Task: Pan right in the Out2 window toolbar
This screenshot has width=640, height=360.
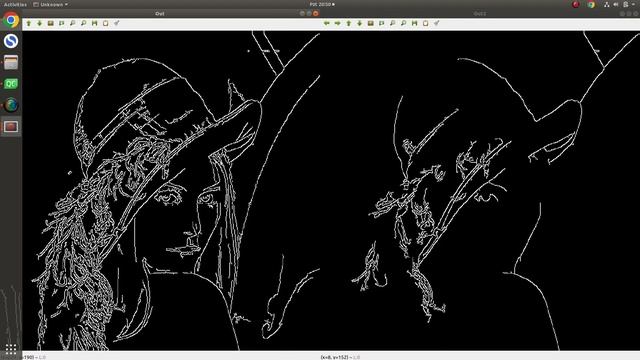Action: [x=338, y=23]
